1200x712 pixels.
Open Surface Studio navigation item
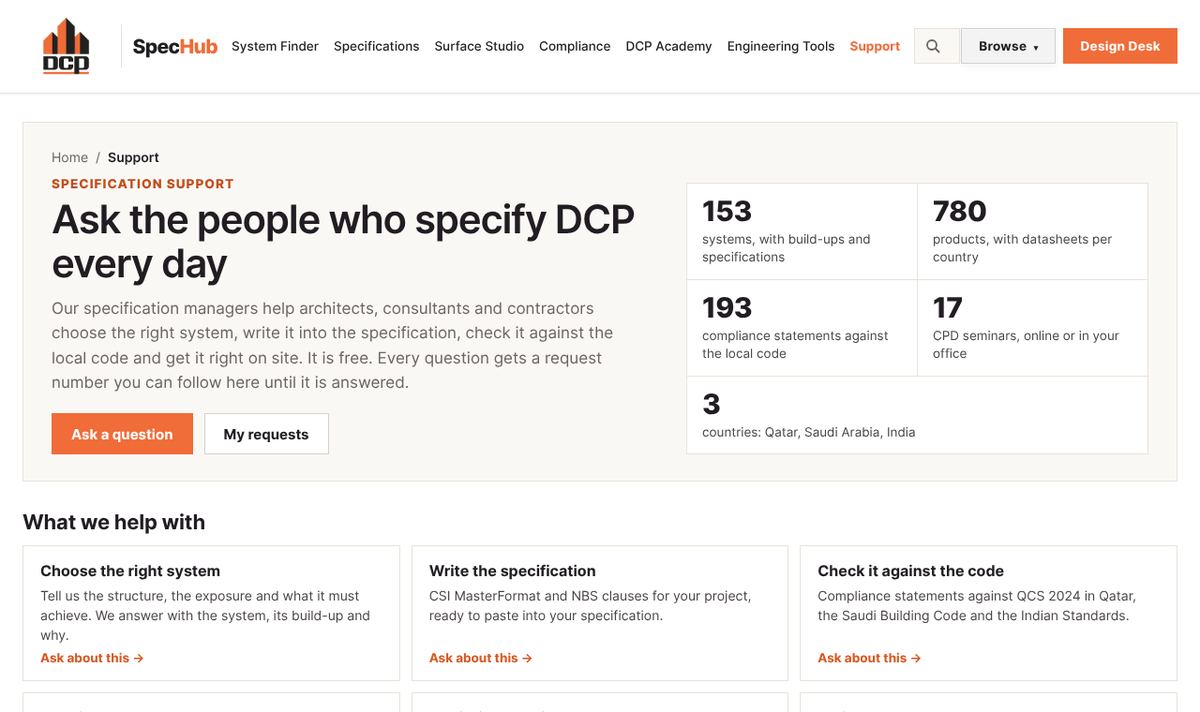tap(479, 46)
